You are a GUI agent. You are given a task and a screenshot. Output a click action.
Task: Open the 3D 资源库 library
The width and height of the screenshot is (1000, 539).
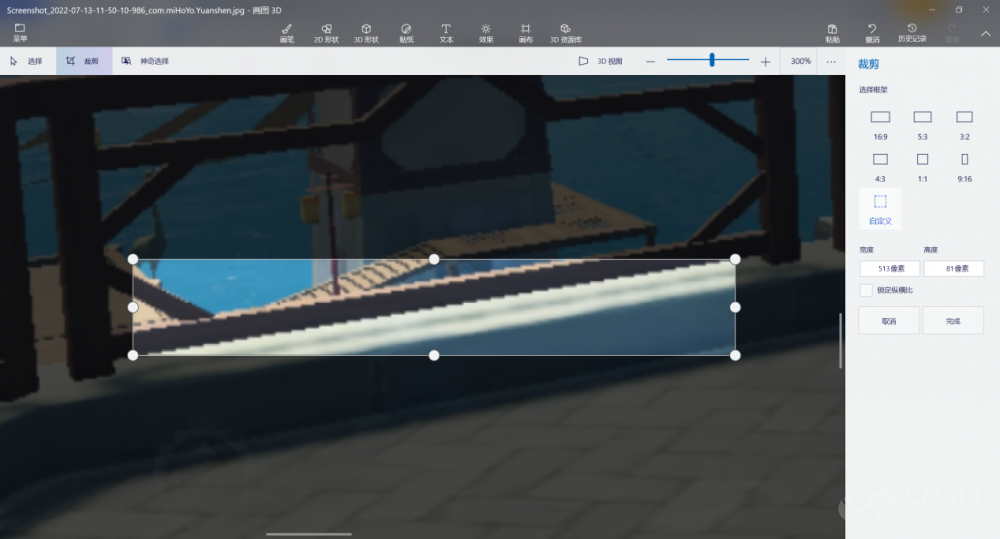point(566,33)
